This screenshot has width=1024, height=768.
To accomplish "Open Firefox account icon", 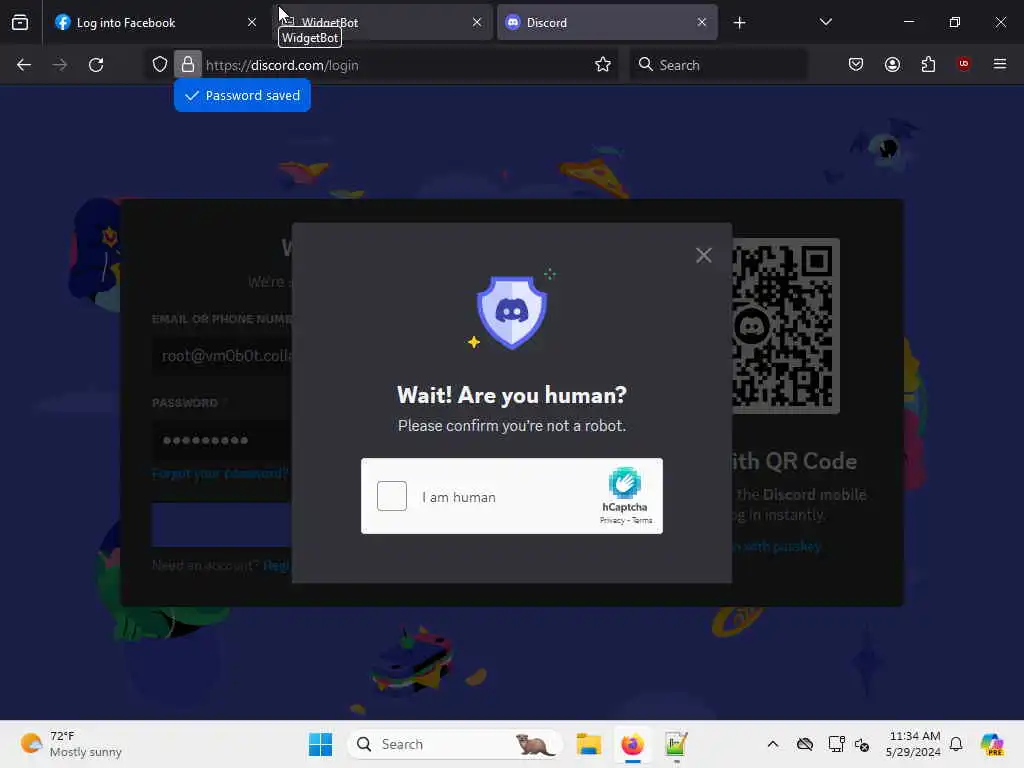I will point(892,64).
